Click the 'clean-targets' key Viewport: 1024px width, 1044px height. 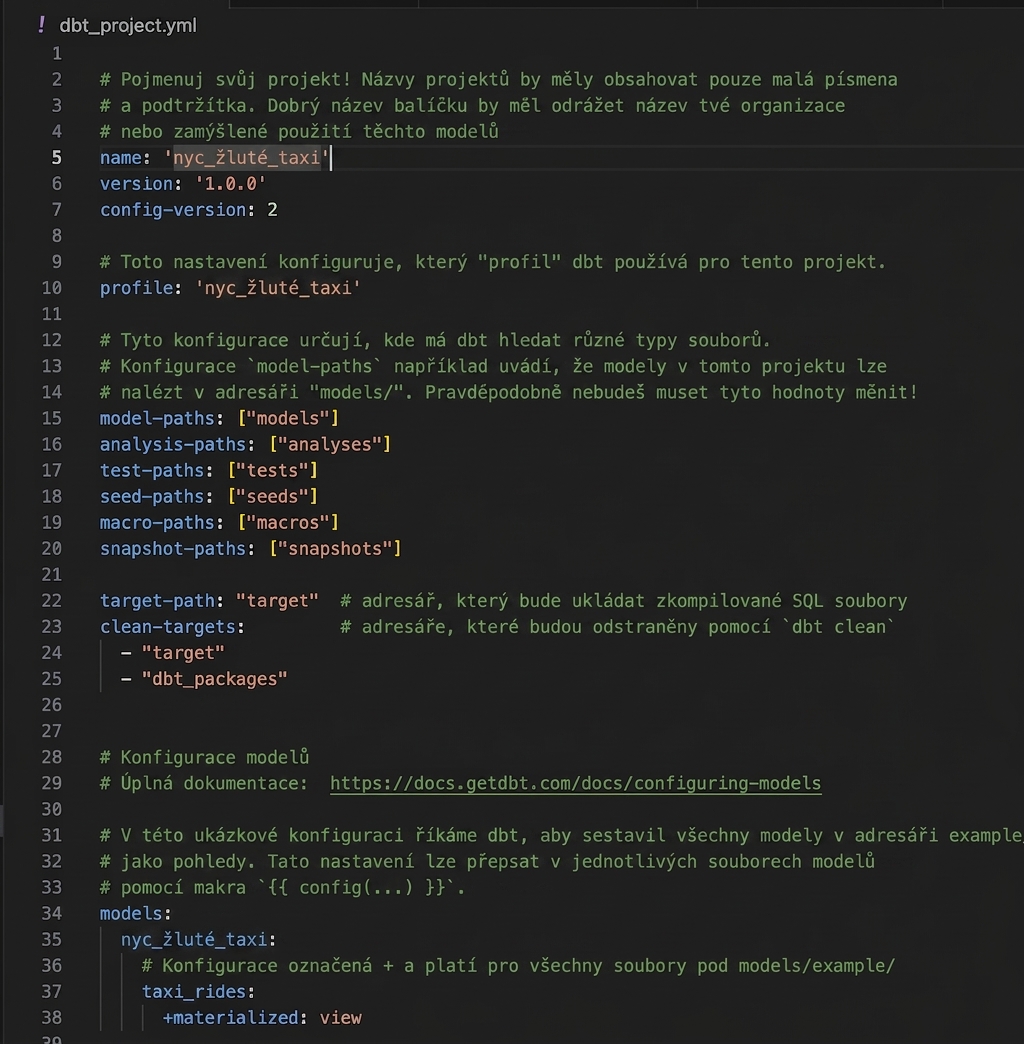click(x=168, y=627)
